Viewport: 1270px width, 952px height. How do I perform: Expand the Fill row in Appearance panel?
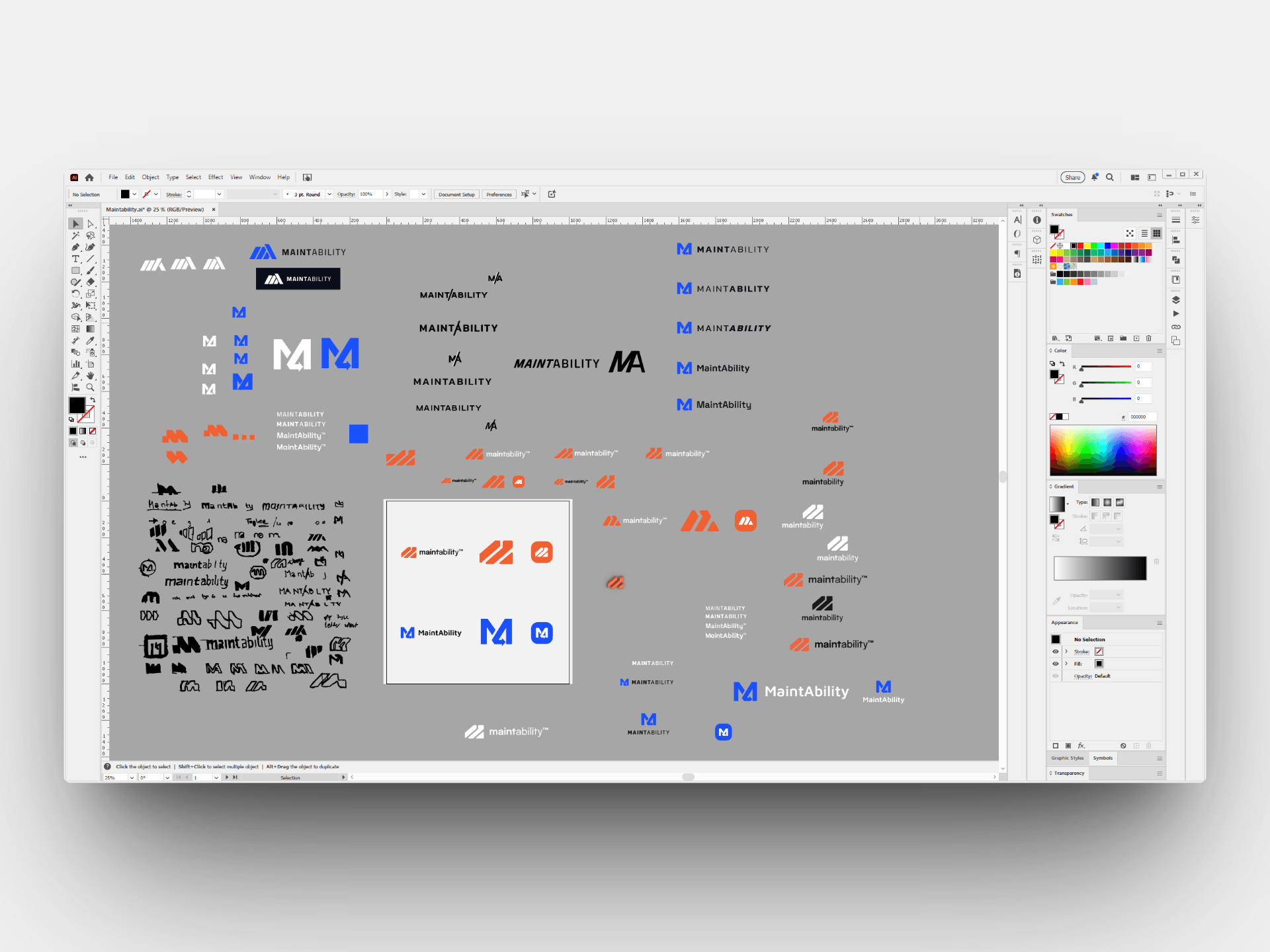coord(1066,664)
